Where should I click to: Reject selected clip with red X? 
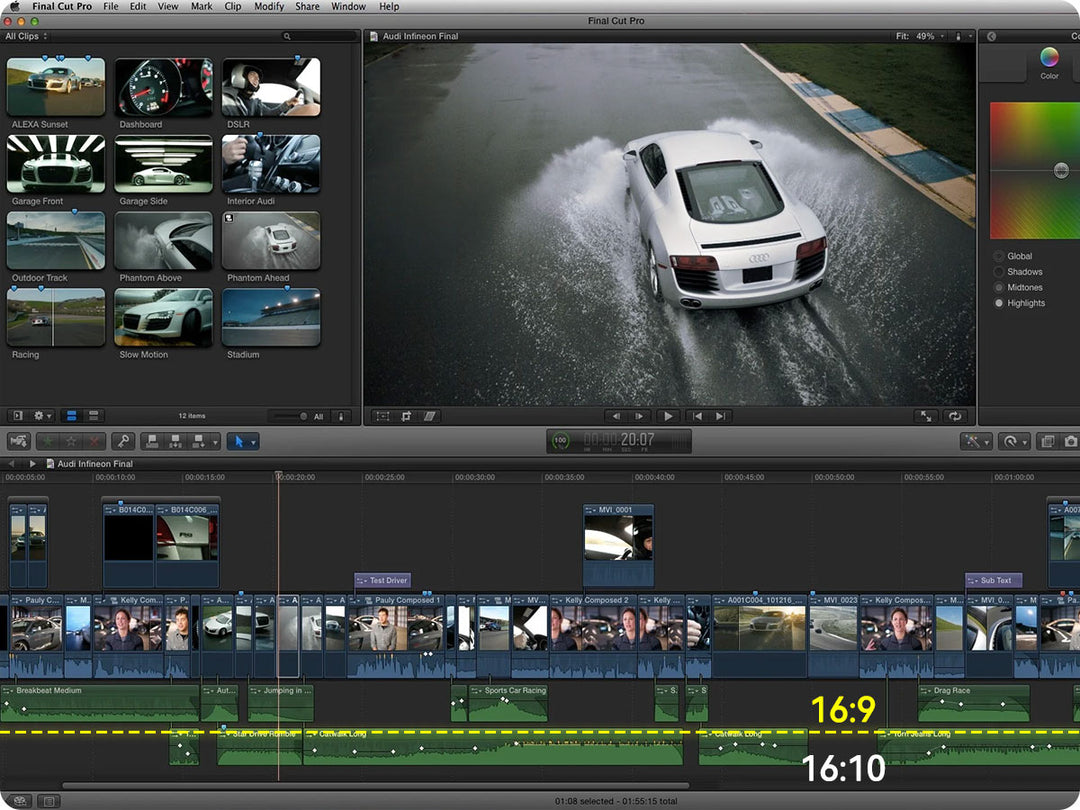(94, 441)
